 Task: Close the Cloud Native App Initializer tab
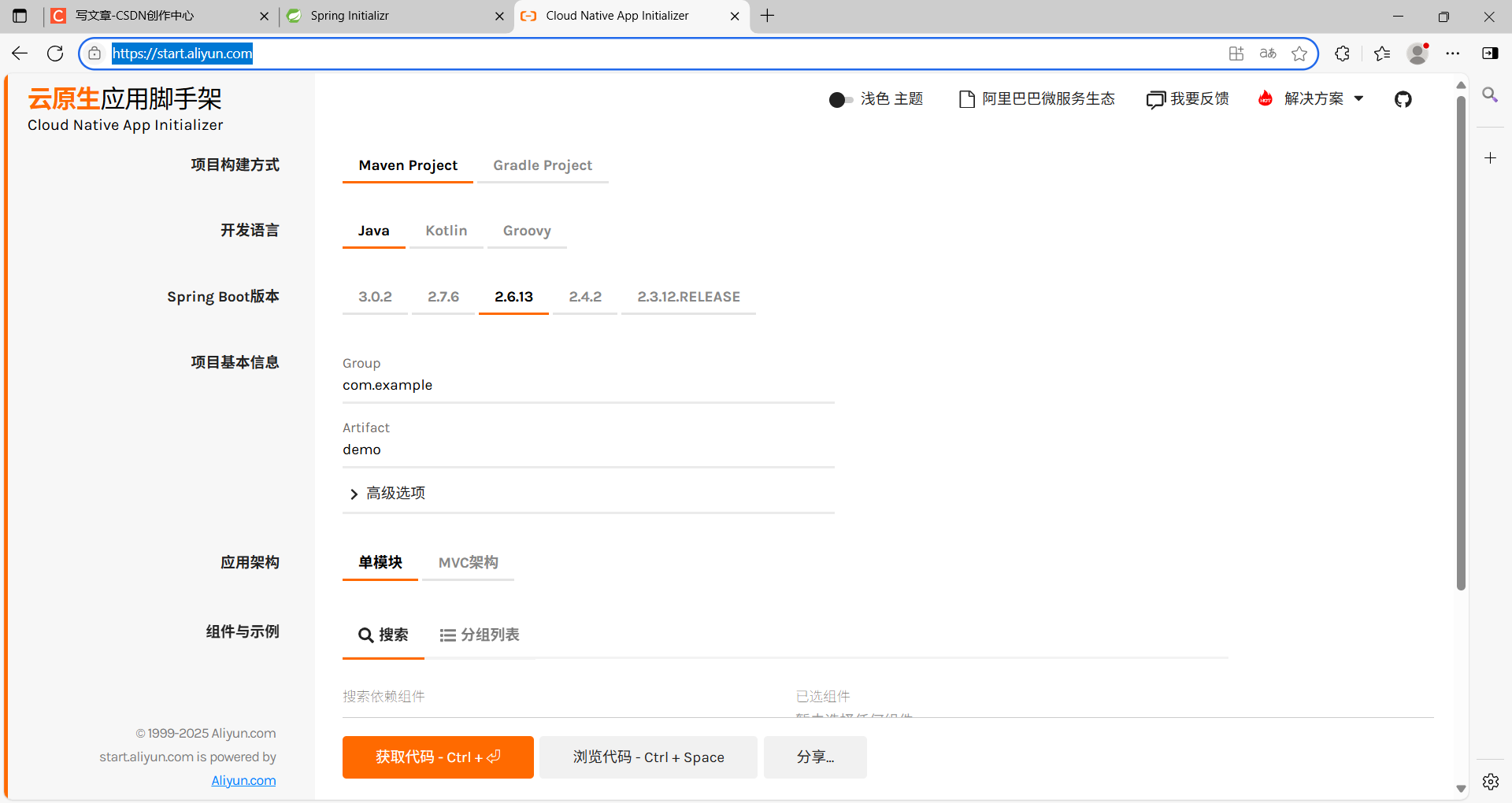click(x=735, y=16)
